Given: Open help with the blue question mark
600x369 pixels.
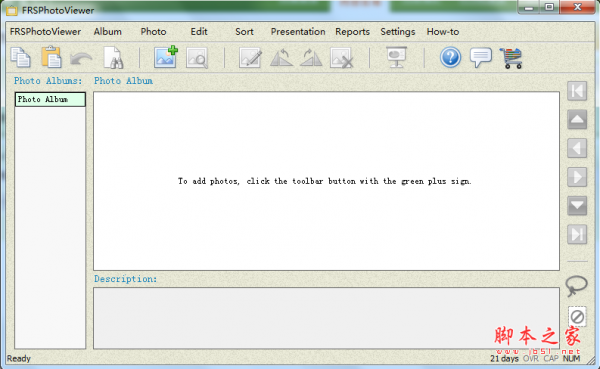Looking at the screenshot, I should 450,57.
